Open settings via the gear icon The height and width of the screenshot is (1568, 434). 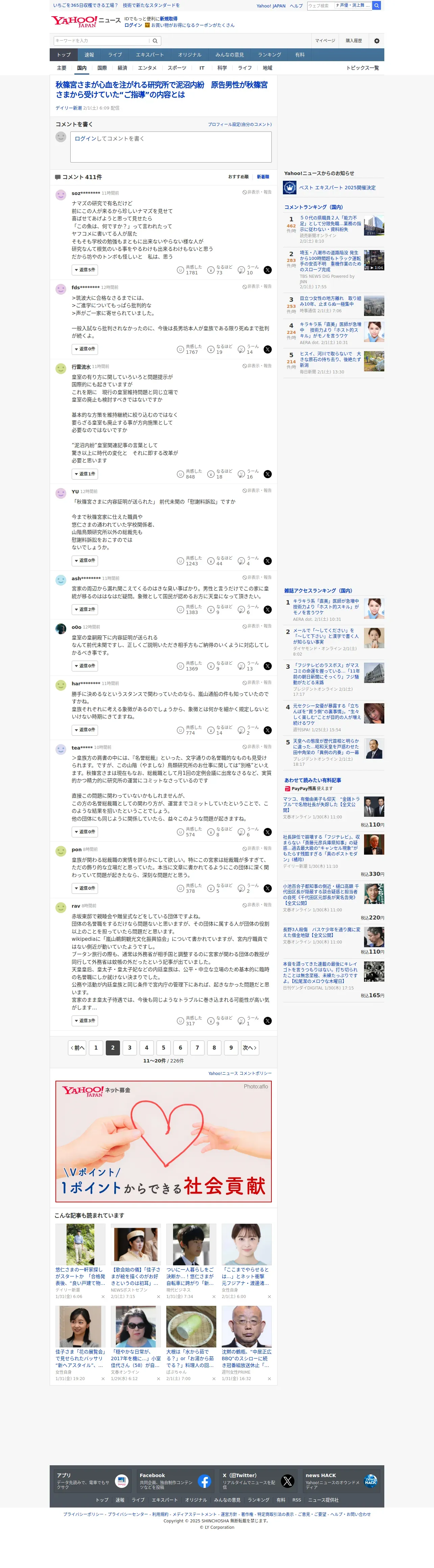(376, 41)
